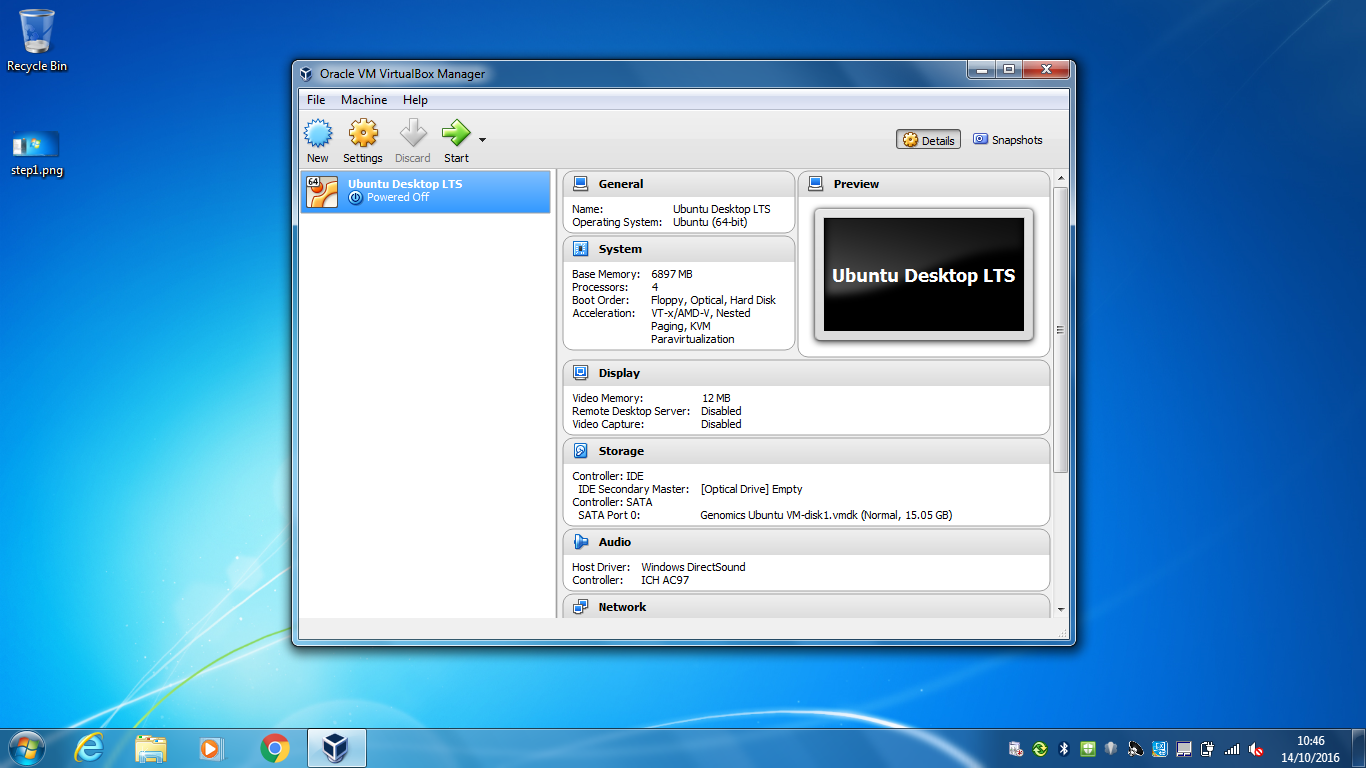The height and width of the screenshot is (768, 1366).
Task: Switch to the Snapshots view
Action: [x=1008, y=140]
